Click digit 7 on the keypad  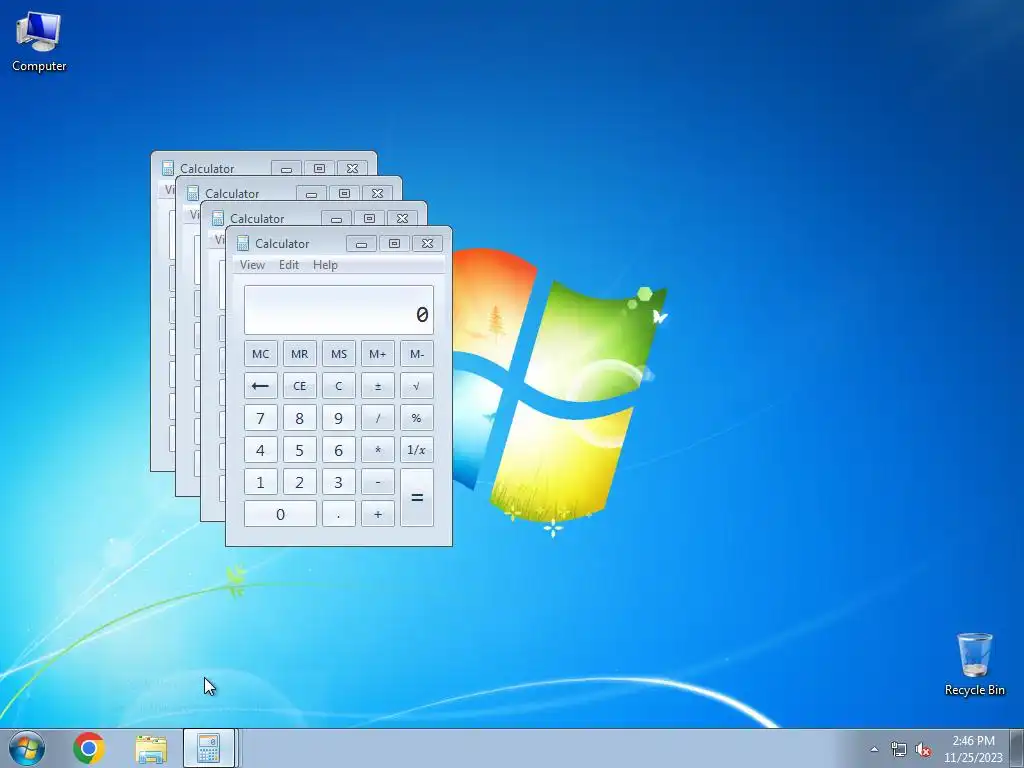click(x=261, y=418)
